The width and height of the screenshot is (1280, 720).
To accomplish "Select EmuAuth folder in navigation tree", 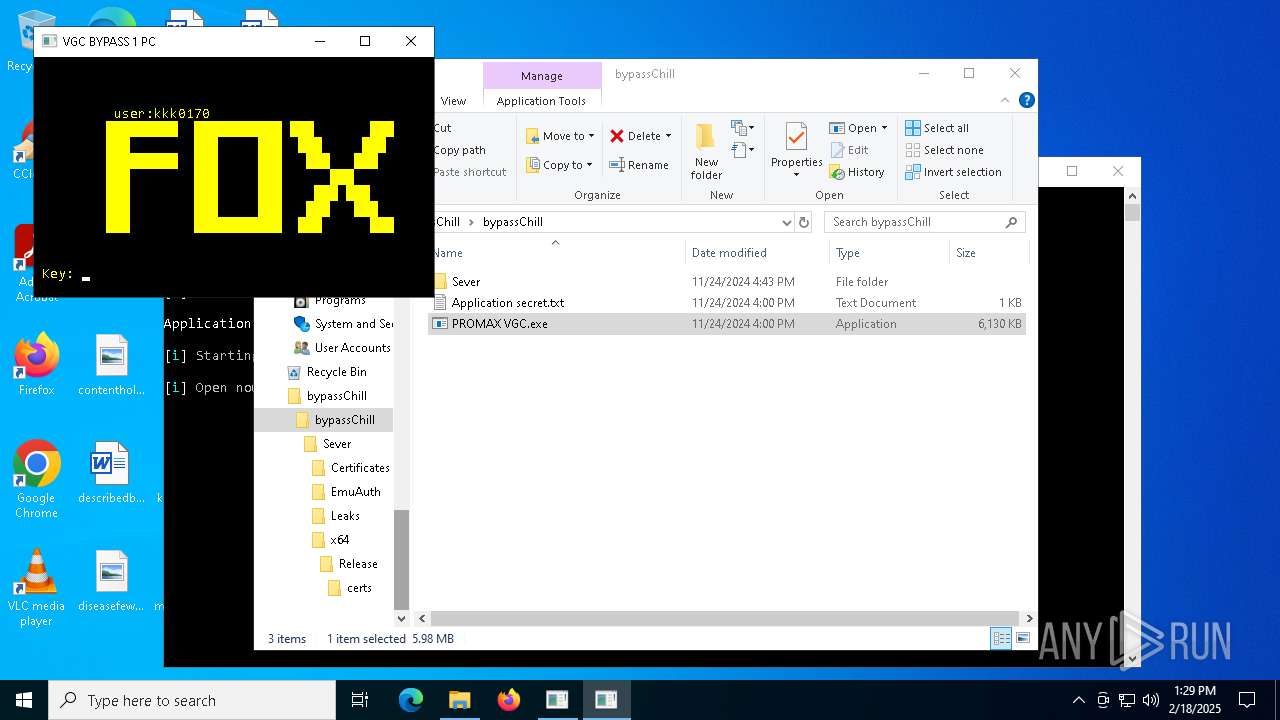I will tap(346, 492).
